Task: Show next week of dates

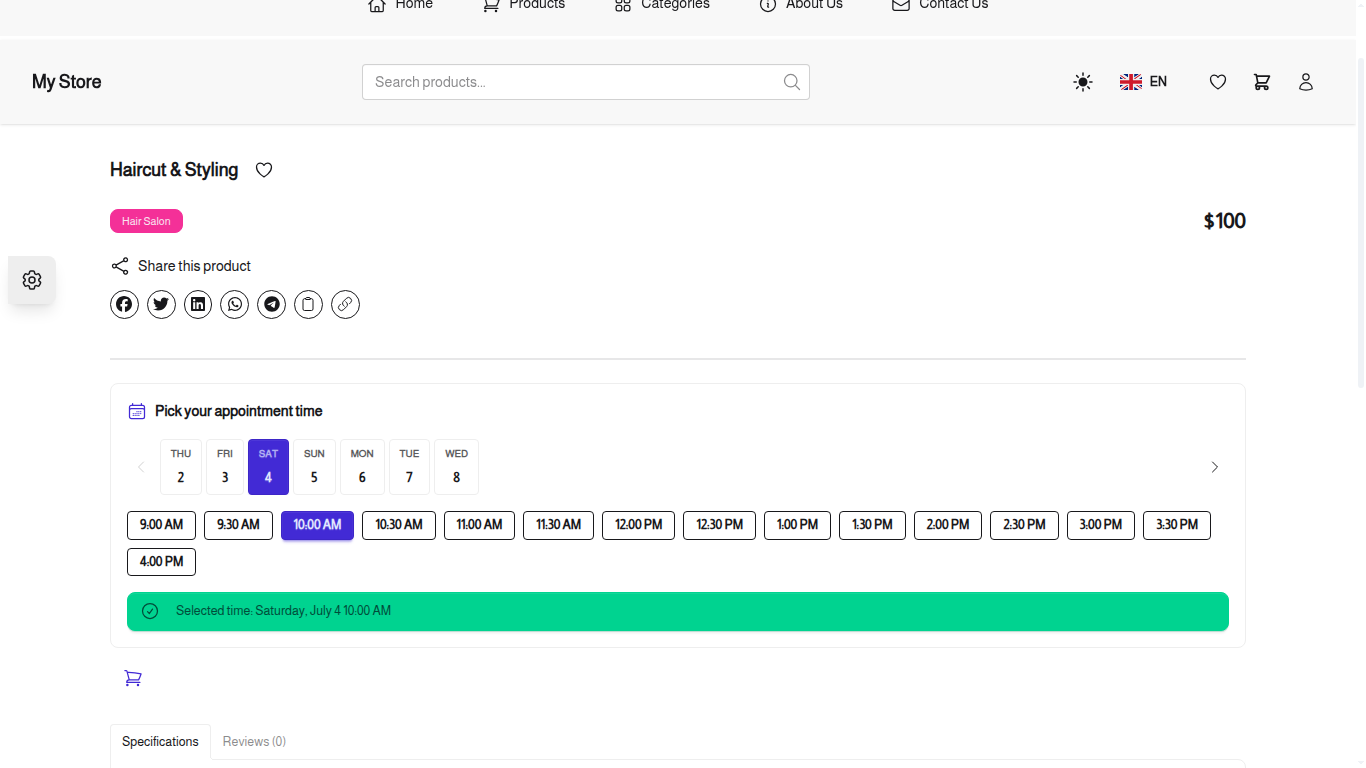Action: pos(1215,467)
